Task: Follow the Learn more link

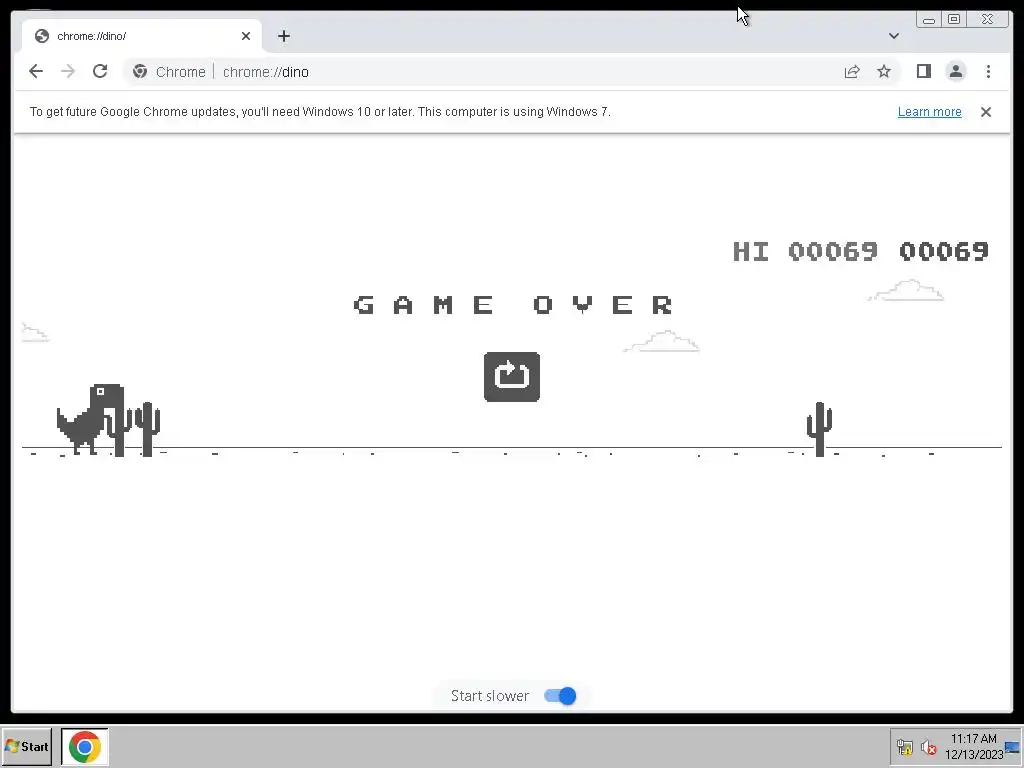Action: click(929, 112)
